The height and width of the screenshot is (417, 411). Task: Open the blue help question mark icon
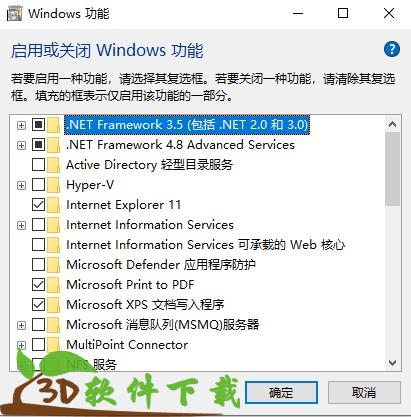click(x=392, y=50)
